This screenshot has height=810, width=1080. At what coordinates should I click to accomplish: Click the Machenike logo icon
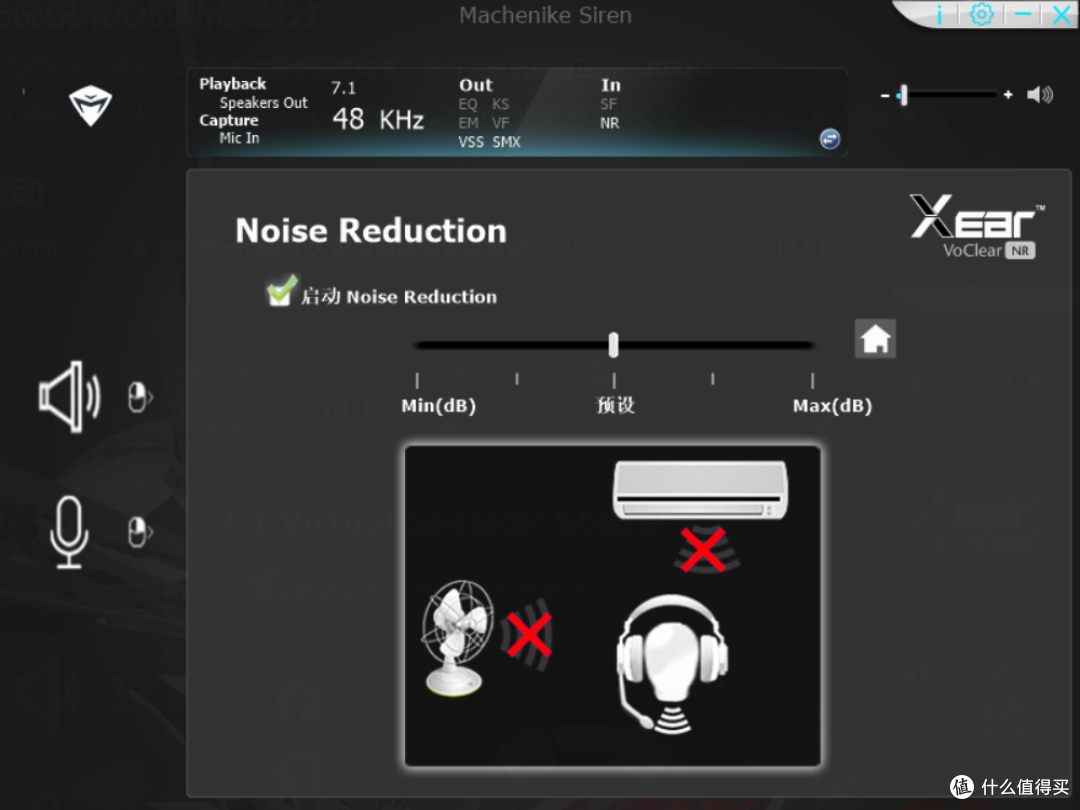(90, 105)
